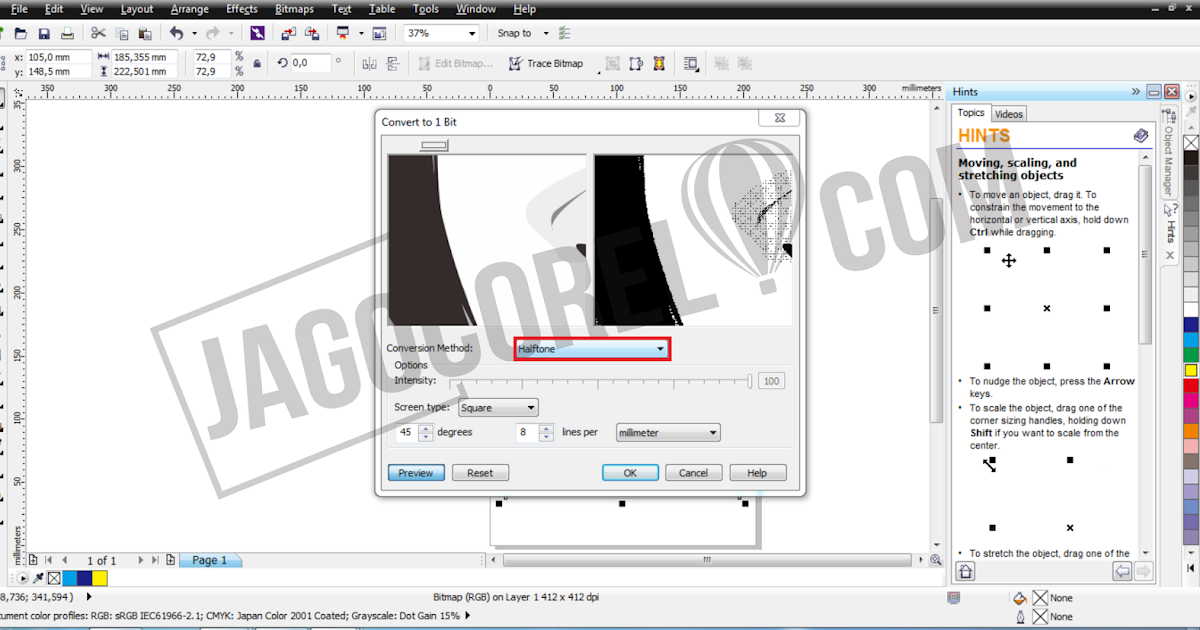Select the yellow swatch in document palette
The height and width of the screenshot is (630, 1200).
tap(100, 578)
